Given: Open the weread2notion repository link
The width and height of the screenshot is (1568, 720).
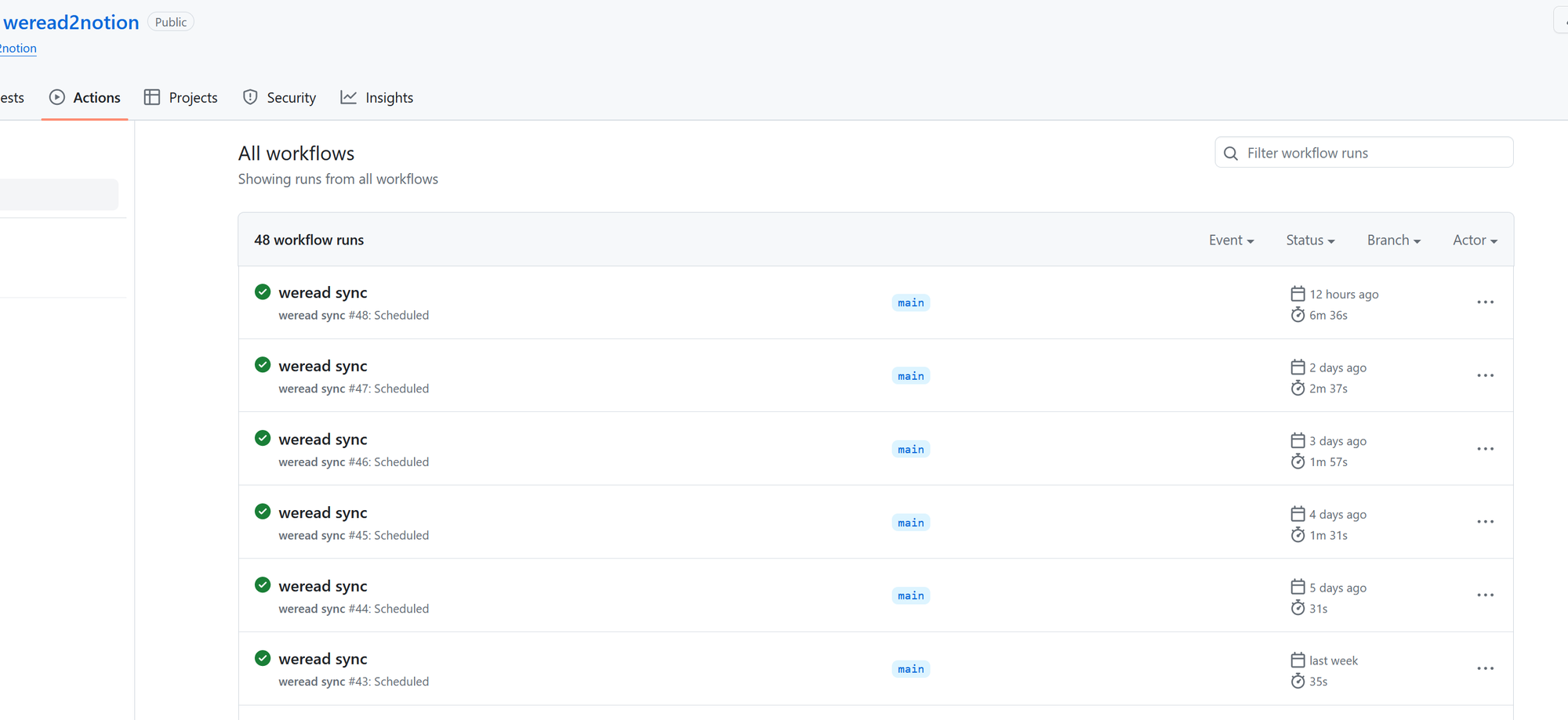Looking at the screenshot, I should [71, 23].
